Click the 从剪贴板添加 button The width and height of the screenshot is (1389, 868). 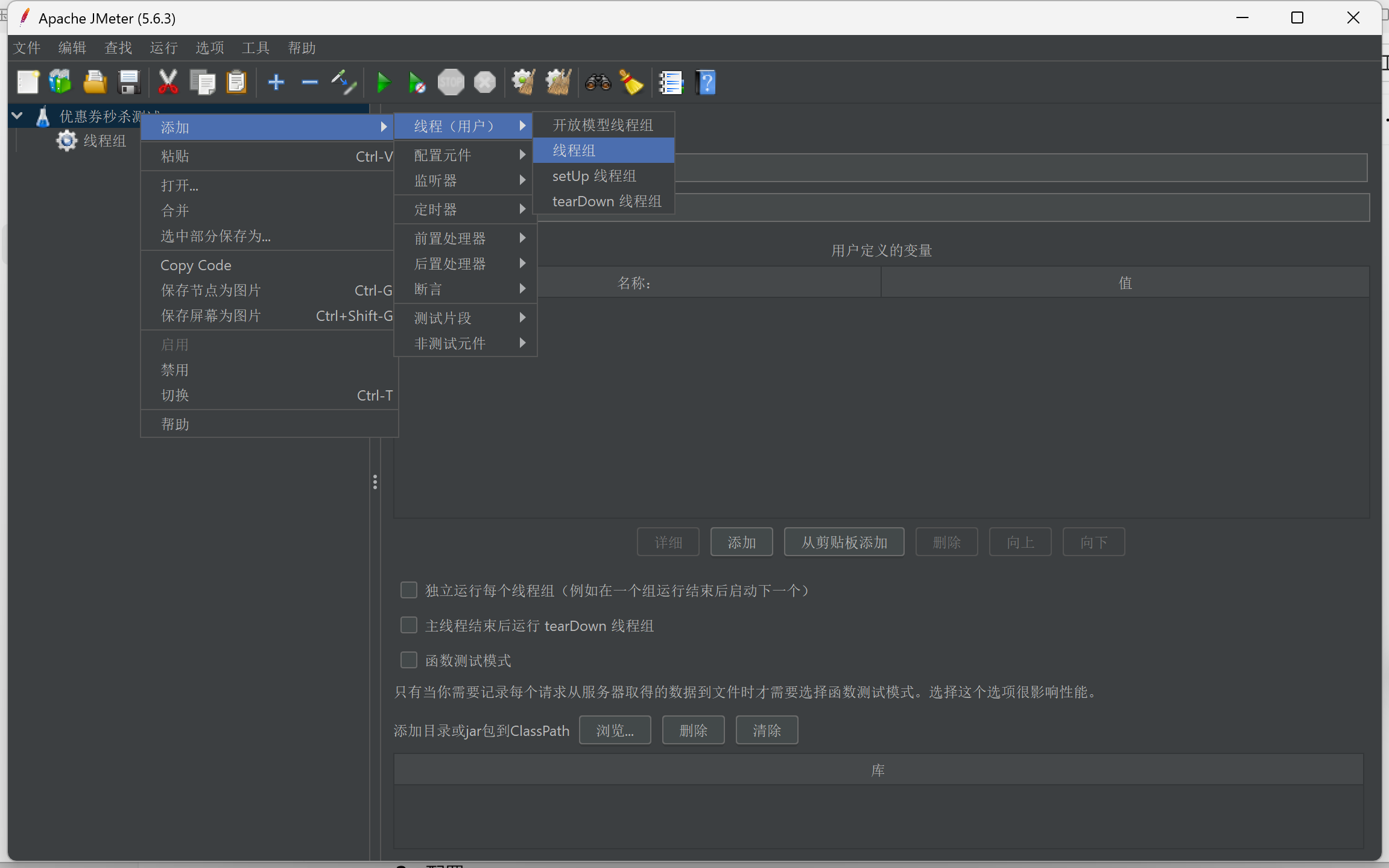pyautogui.click(x=843, y=542)
